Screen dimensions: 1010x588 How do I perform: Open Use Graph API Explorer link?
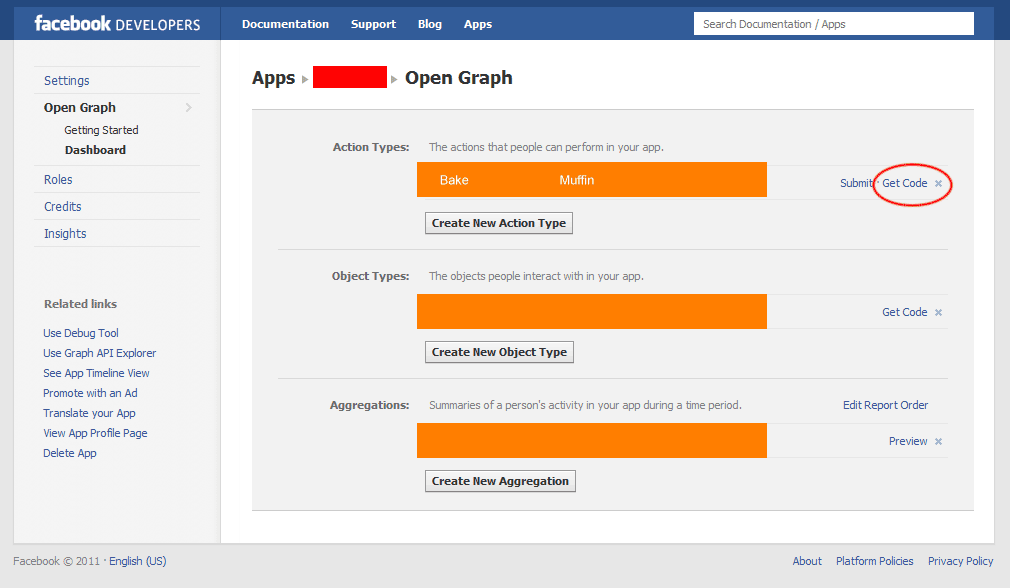point(99,353)
